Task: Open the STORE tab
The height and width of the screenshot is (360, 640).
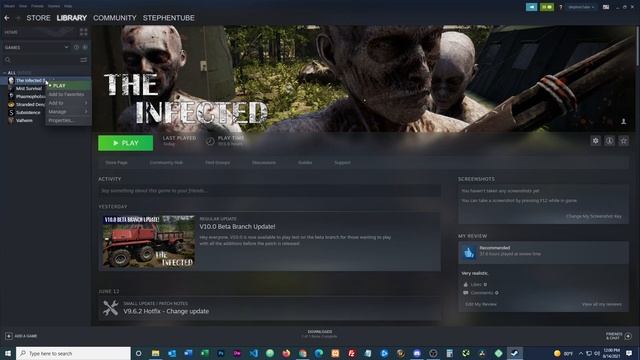Action: coord(38,18)
